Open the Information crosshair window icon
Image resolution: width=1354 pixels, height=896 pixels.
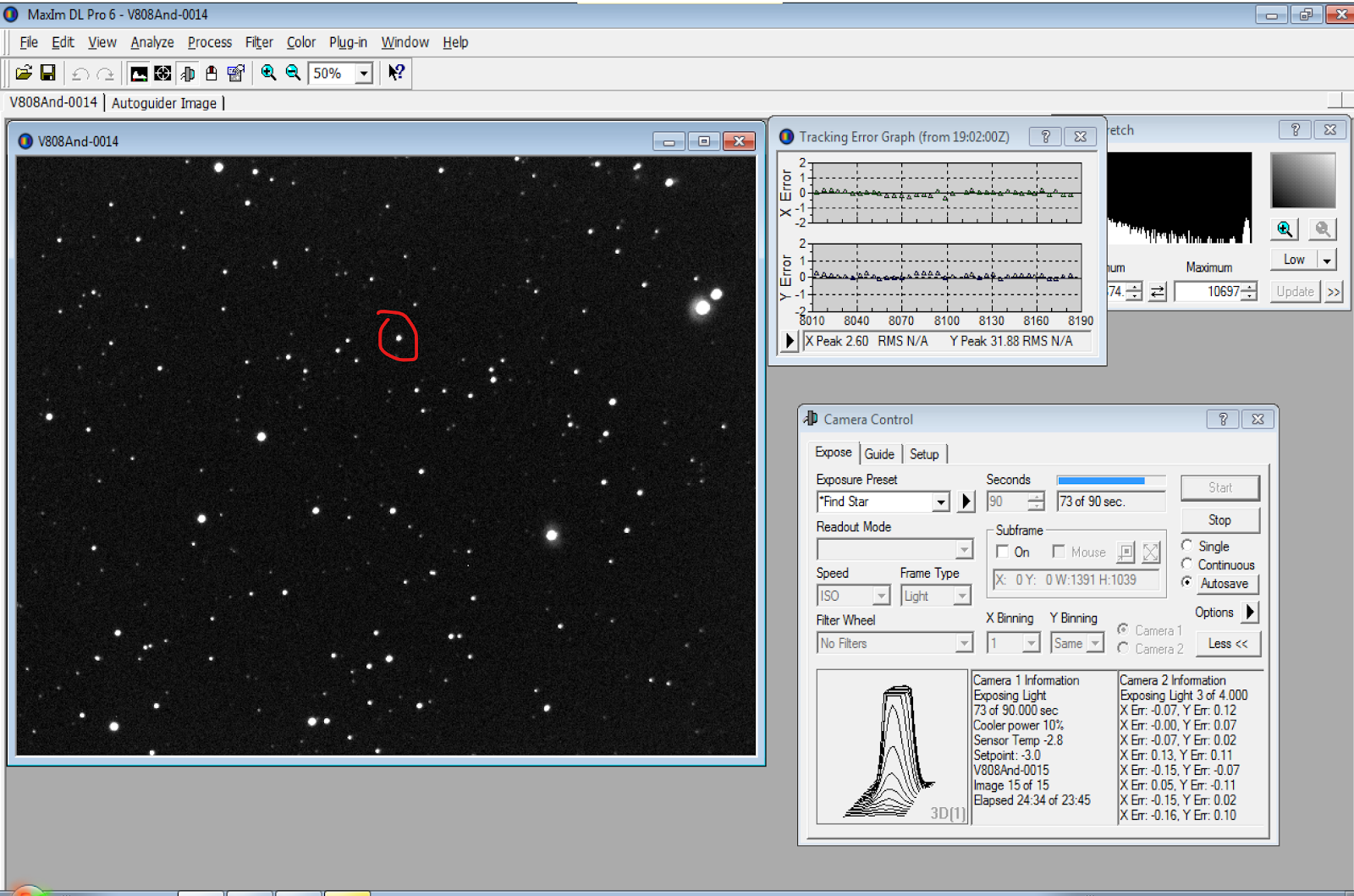(x=162, y=74)
